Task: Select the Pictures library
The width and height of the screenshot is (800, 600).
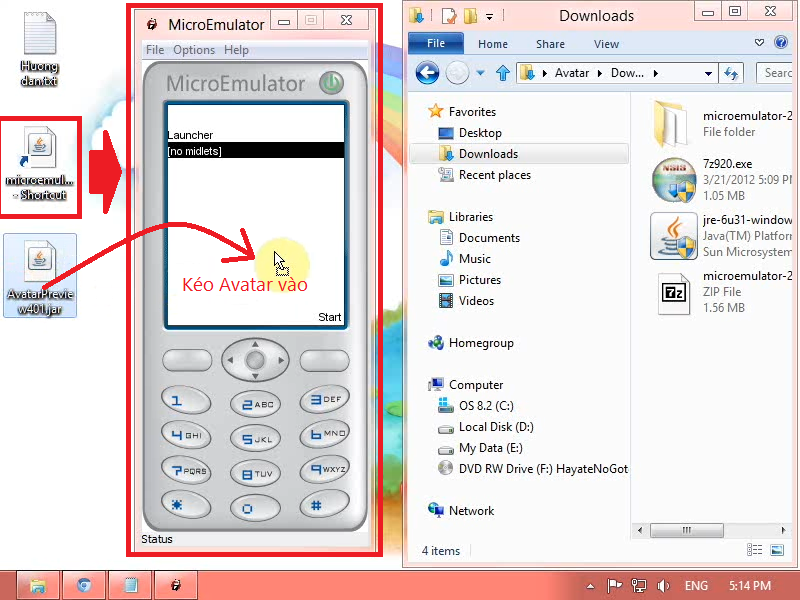Action: 480,280
